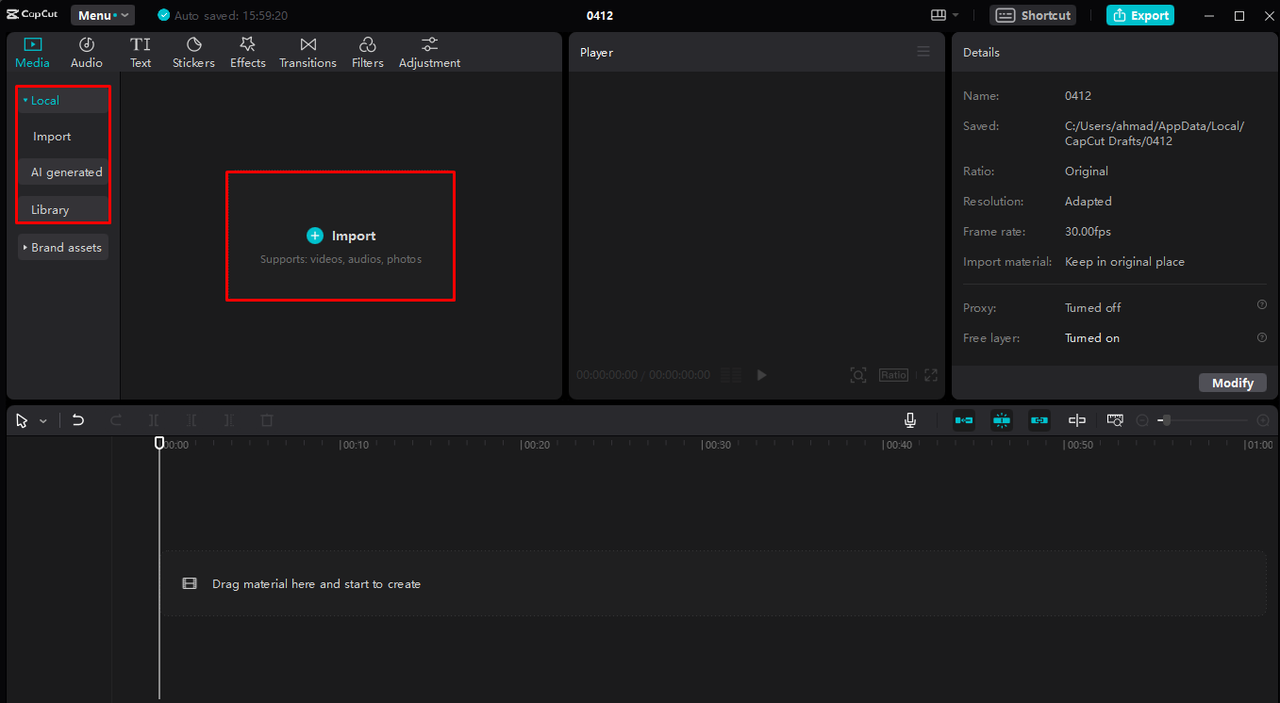This screenshot has height=703, width=1280.
Task: Toggle main track magnet
Action: [x=964, y=421]
